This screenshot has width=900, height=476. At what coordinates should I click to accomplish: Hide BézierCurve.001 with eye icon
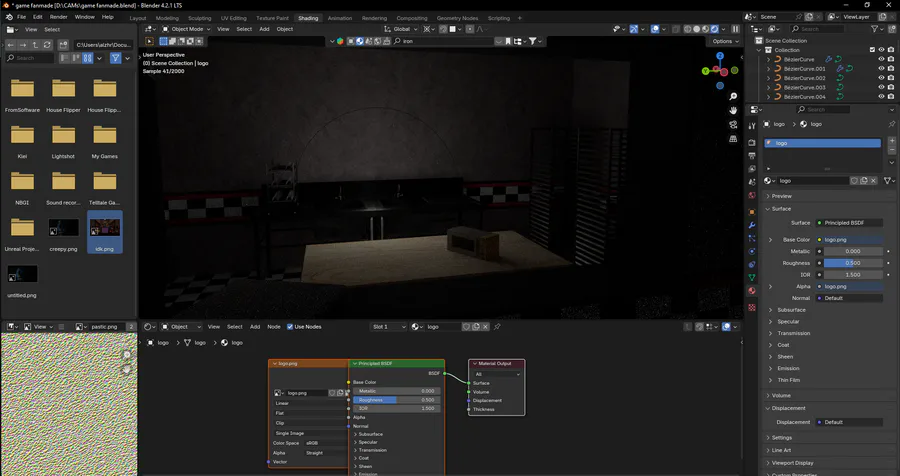pyautogui.click(x=881, y=68)
